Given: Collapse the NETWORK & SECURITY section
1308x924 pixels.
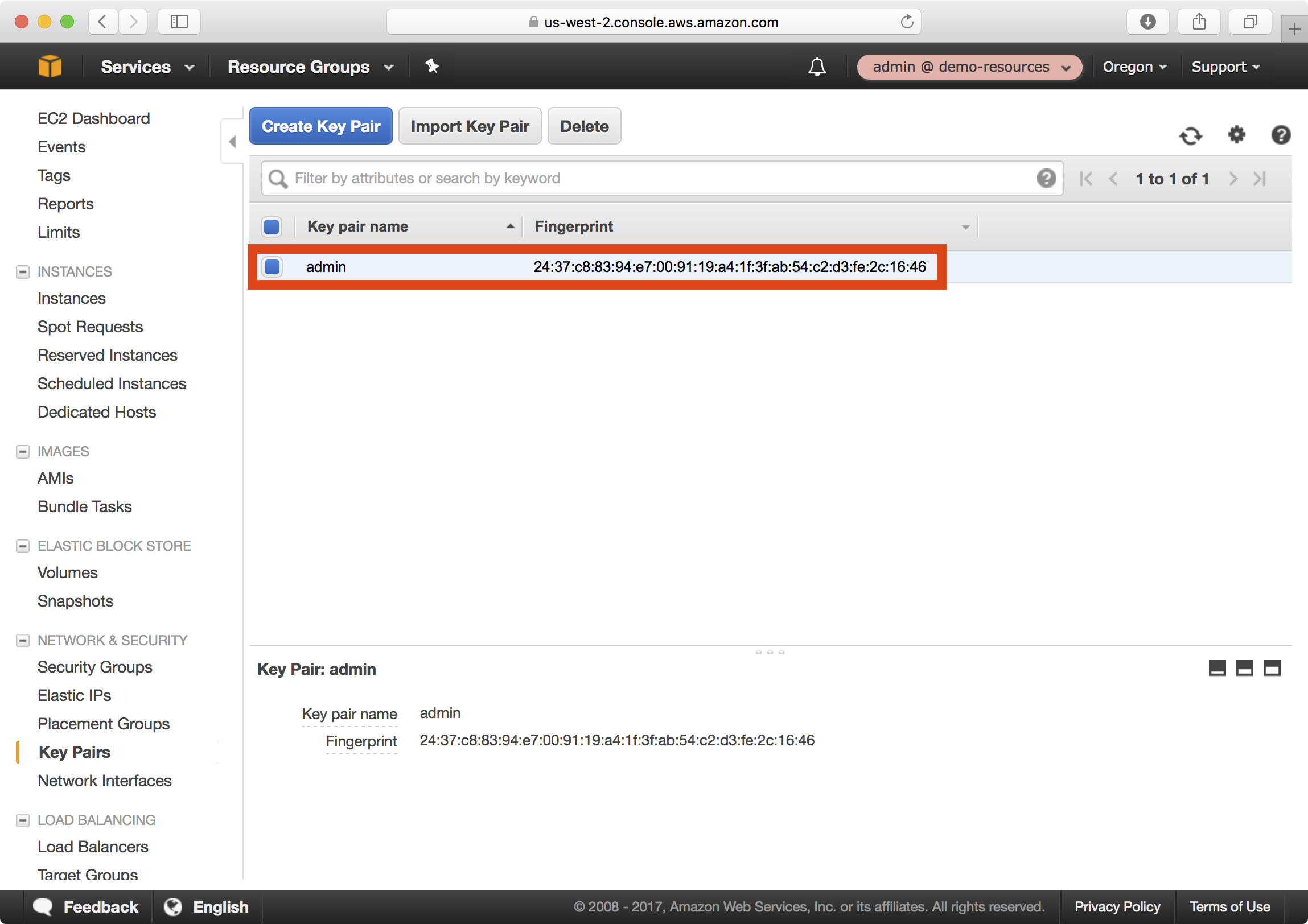Looking at the screenshot, I should point(22,641).
